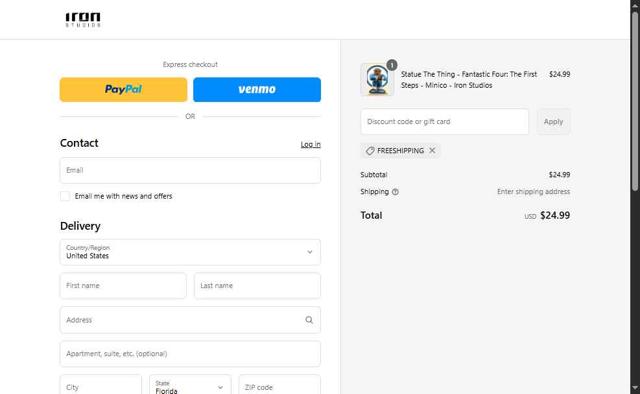The width and height of the screenshot is (640, 394).
Task: Focus the Address field
Action: click(190, 320)
